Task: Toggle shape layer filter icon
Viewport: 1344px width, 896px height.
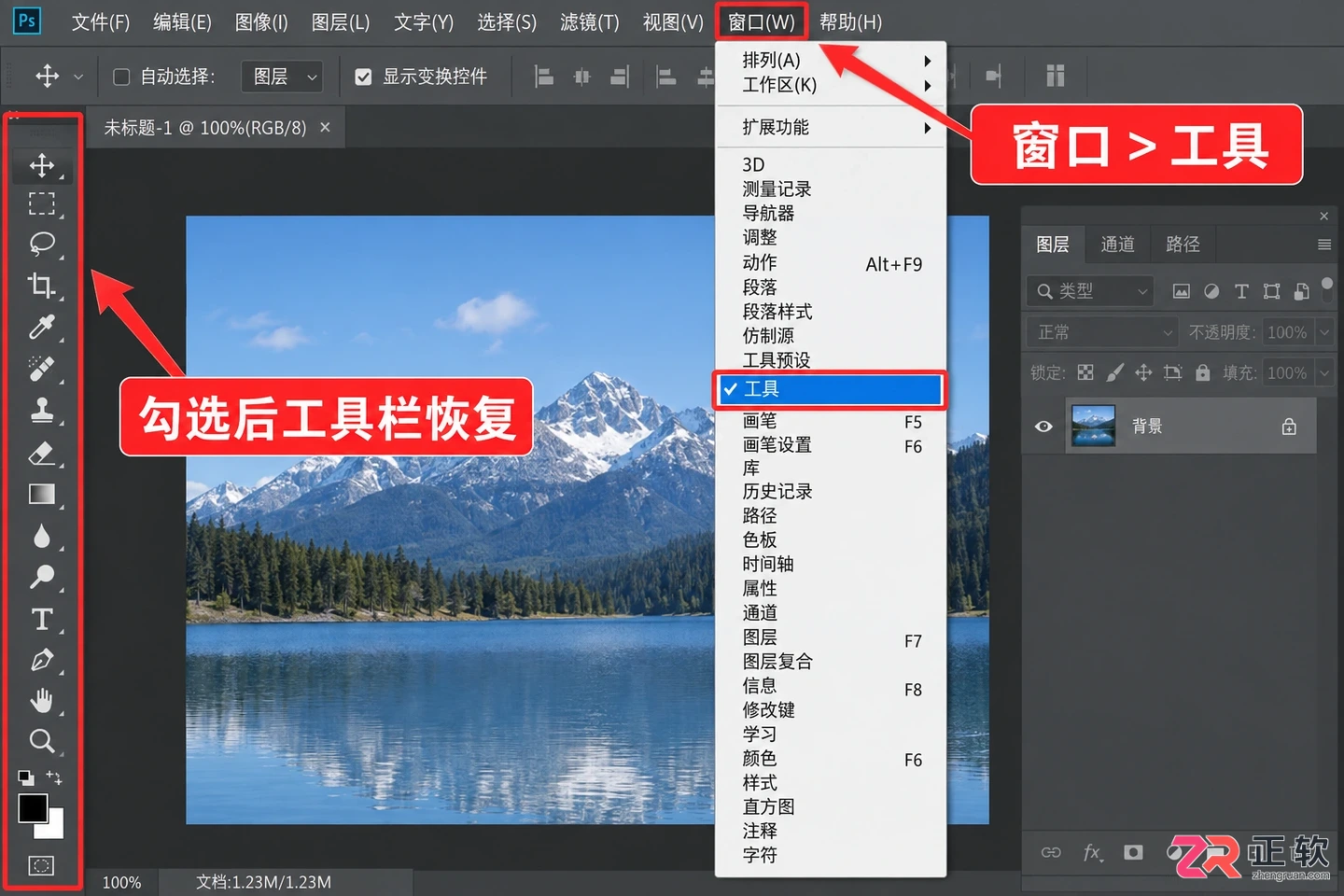Action: 1271,291
